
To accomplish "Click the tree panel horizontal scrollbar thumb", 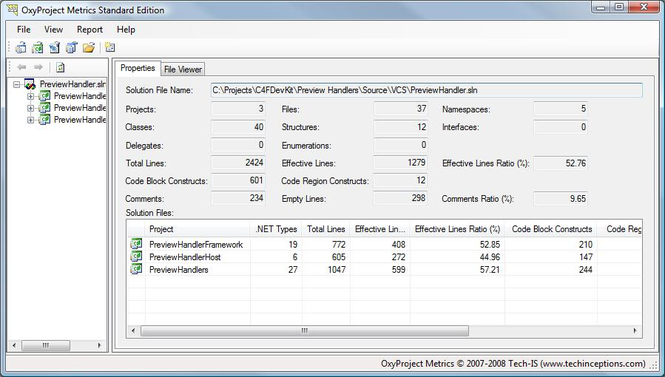I will coord(45,346).
